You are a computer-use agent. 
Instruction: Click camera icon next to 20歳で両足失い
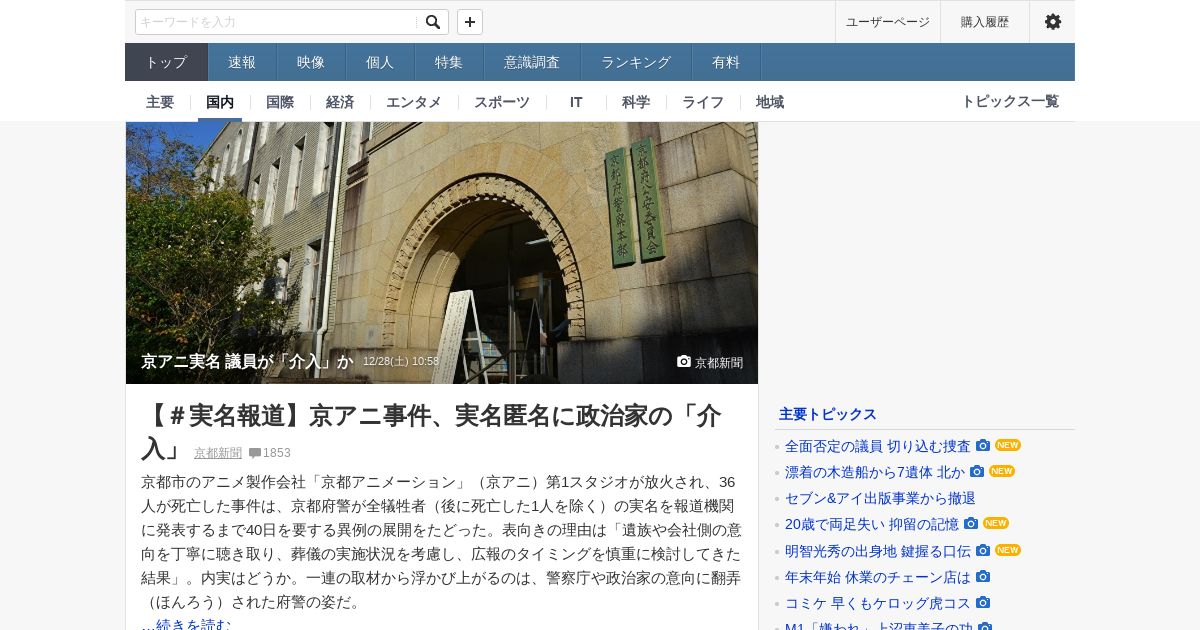coord(971,524)
